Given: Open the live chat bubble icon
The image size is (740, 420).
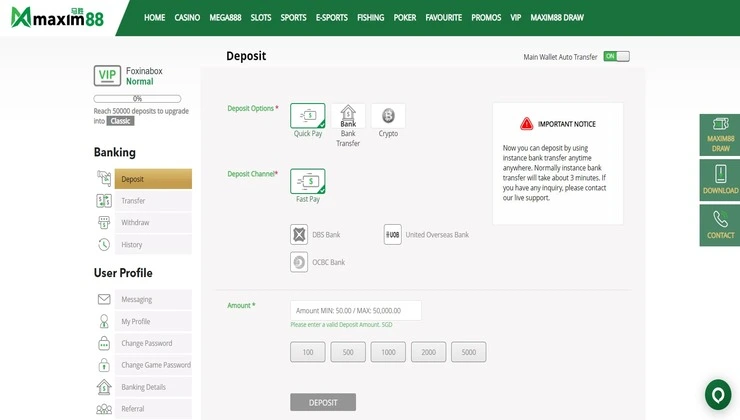Looking at the screenshot, I should coord(718,395).
